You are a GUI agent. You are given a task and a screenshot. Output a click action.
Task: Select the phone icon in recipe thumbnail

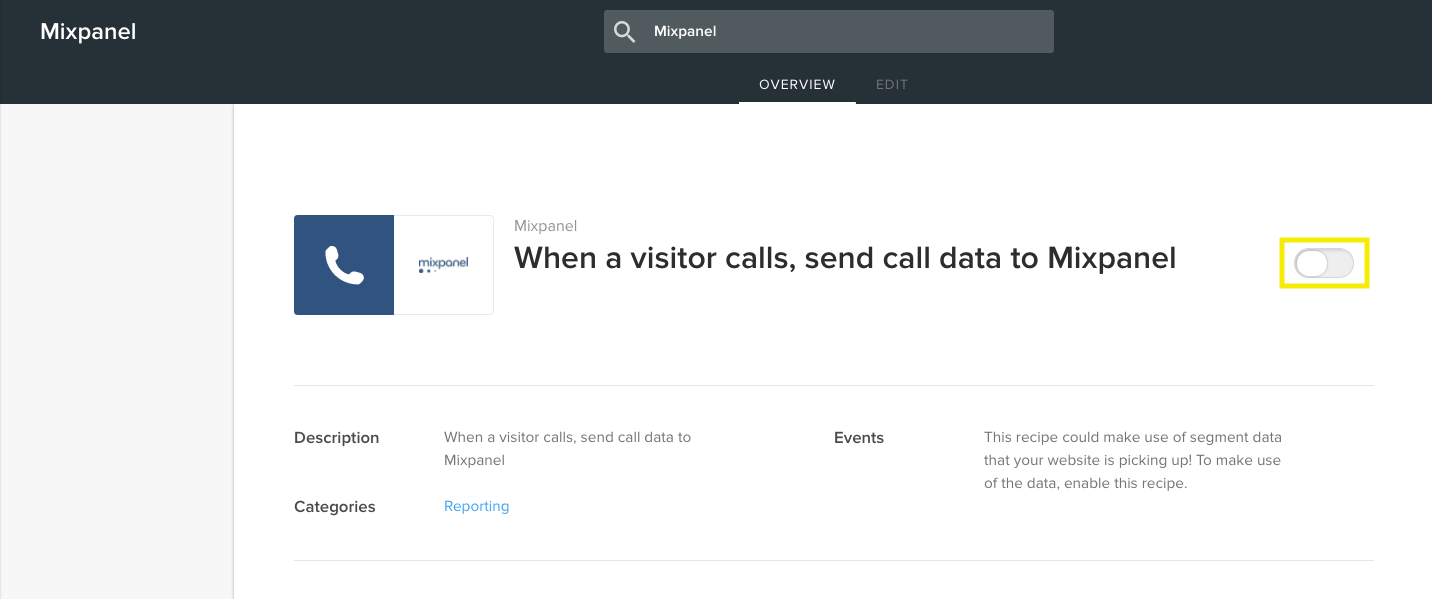click(x=344, y=263)
